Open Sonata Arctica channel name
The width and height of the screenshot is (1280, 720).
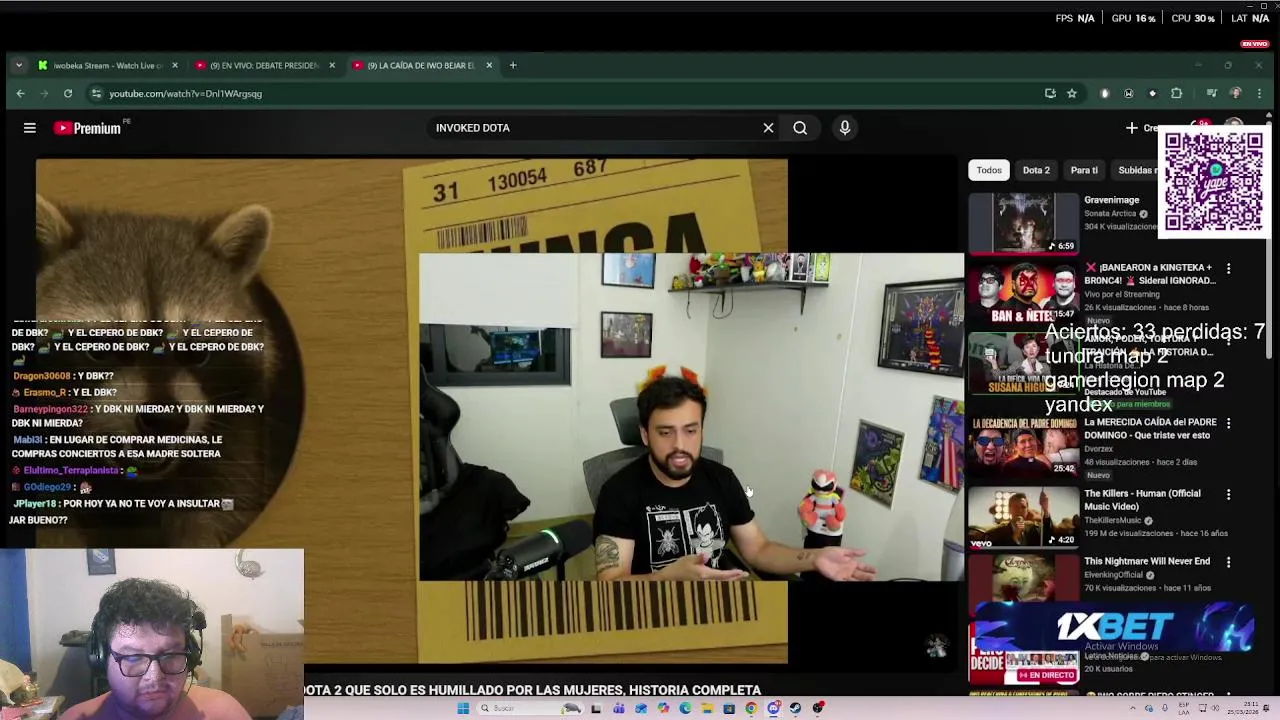click(1111, 214)
